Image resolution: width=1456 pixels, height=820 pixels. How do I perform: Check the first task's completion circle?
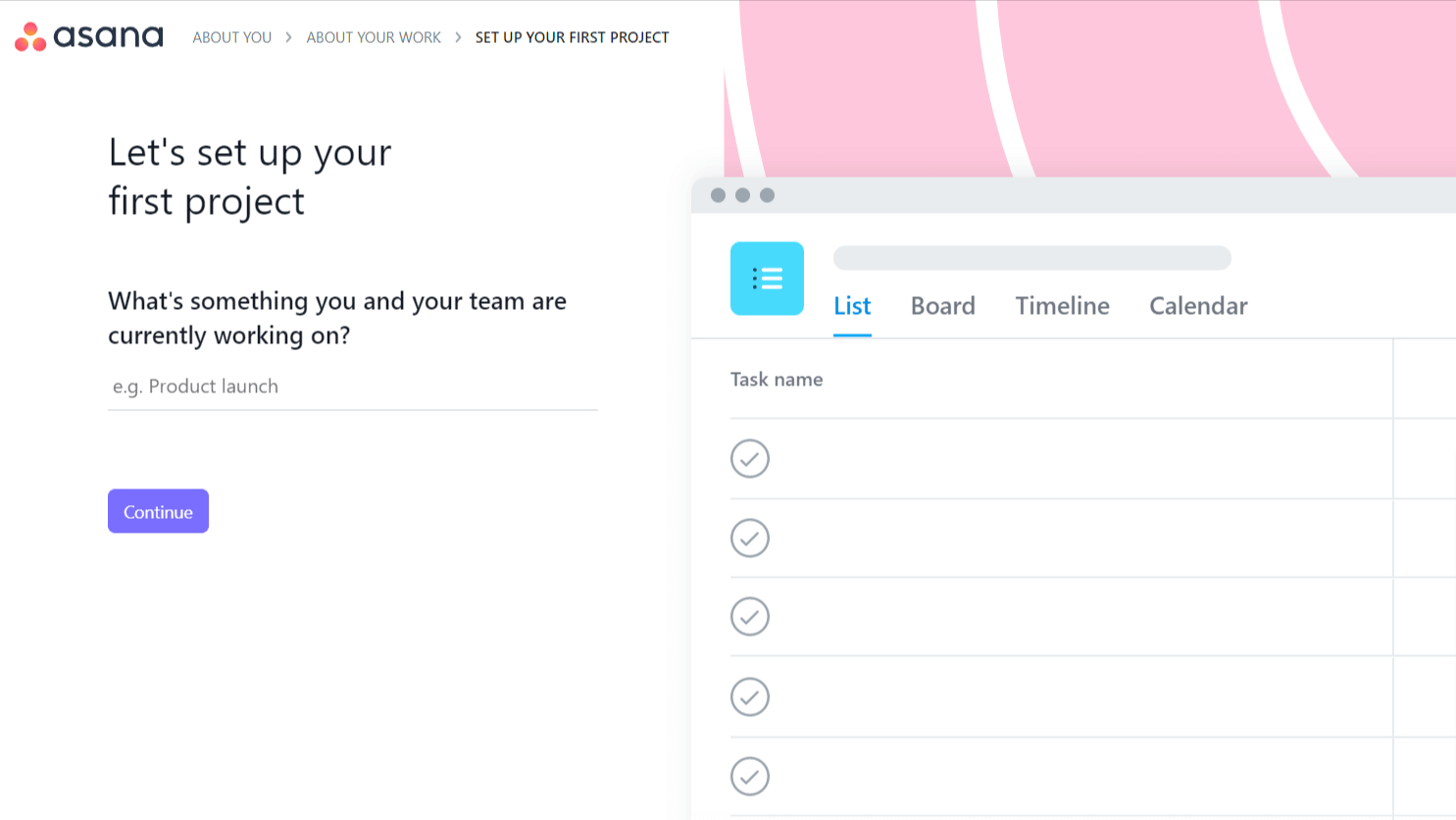click(x=750, y=458)
